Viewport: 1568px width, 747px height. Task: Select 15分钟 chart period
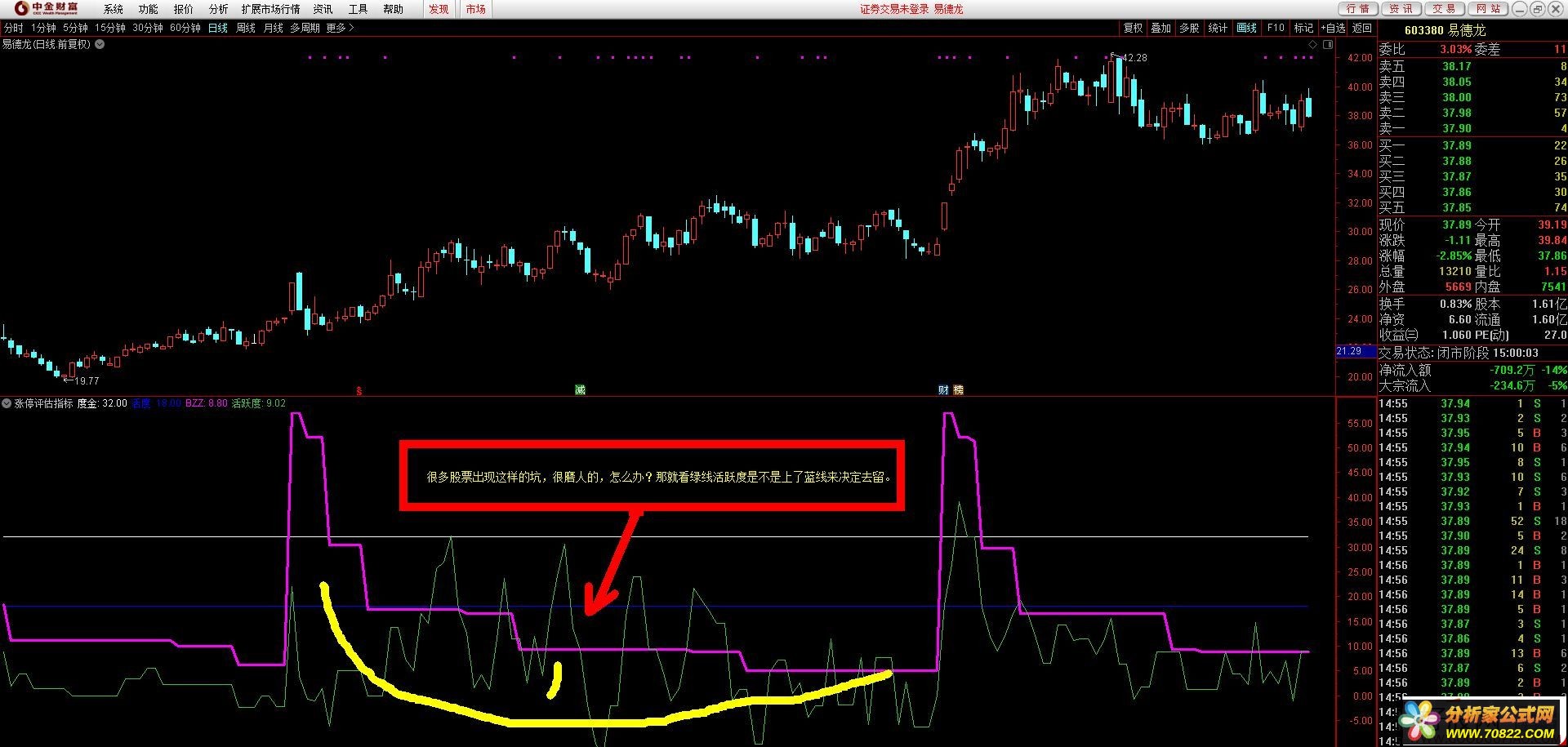tap(110, 28)
